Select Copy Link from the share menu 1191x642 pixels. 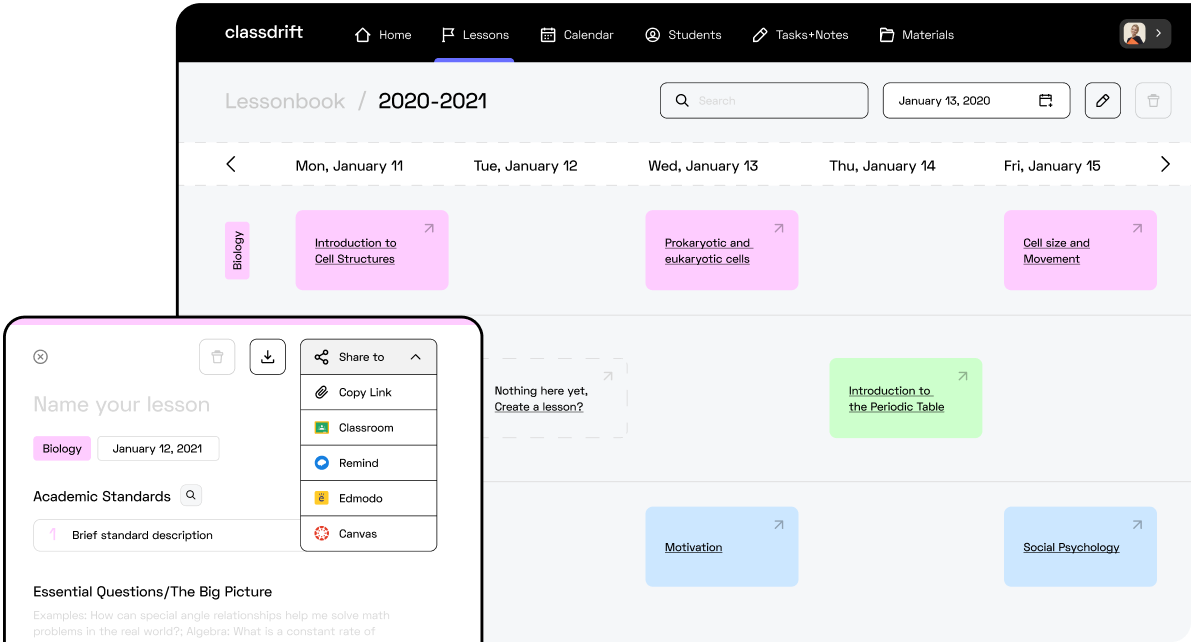tap(367, 393)
